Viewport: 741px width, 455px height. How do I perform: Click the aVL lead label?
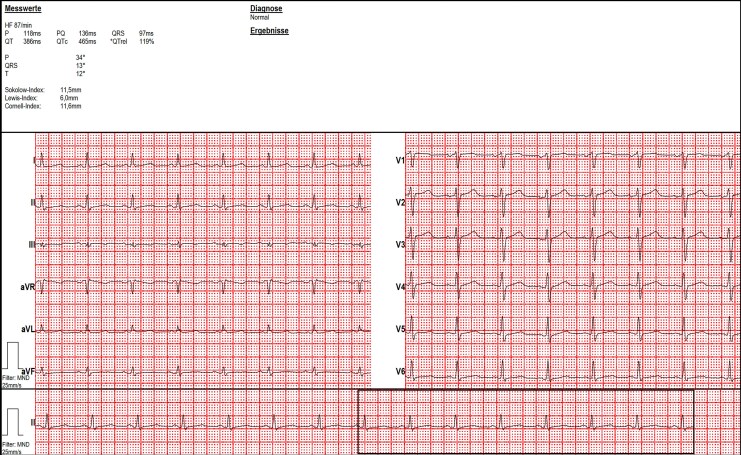point(28,329)
